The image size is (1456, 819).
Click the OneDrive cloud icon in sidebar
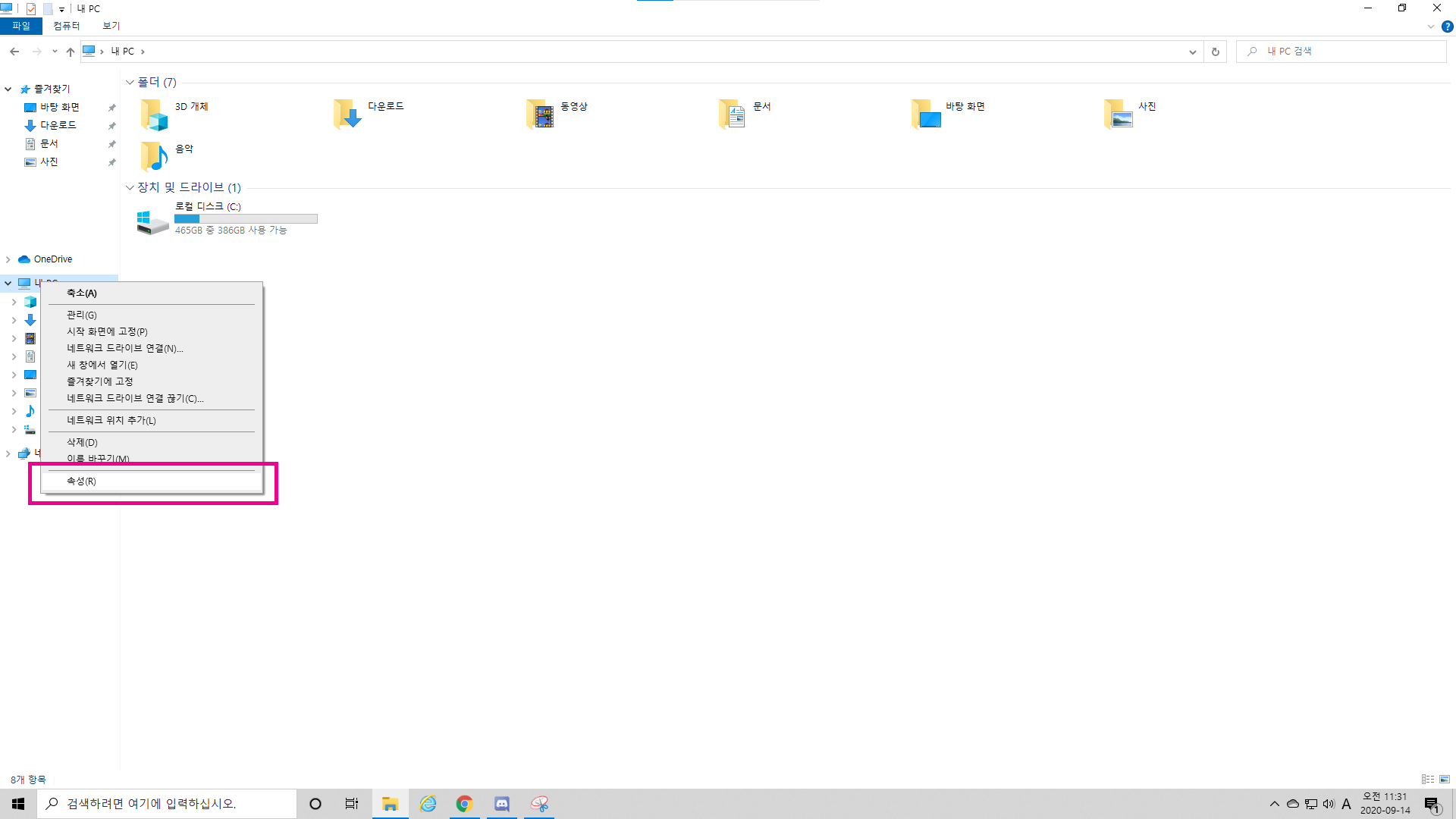[x=24, y=259]
